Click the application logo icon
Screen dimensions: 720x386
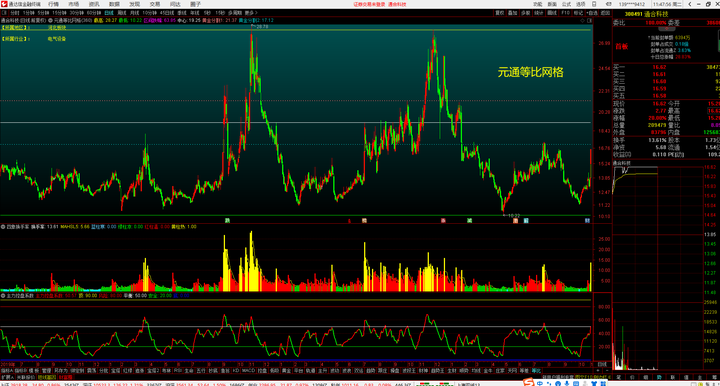4,4
